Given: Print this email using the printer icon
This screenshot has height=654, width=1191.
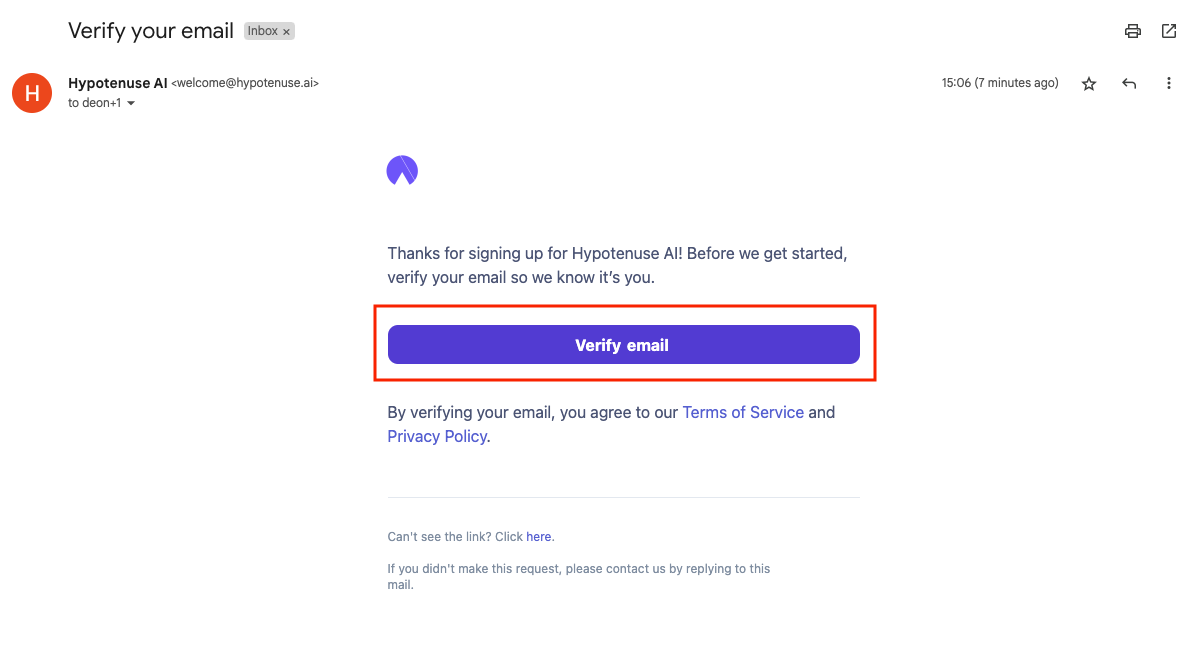Looking at the screenshot, I should click(1132, 31).
